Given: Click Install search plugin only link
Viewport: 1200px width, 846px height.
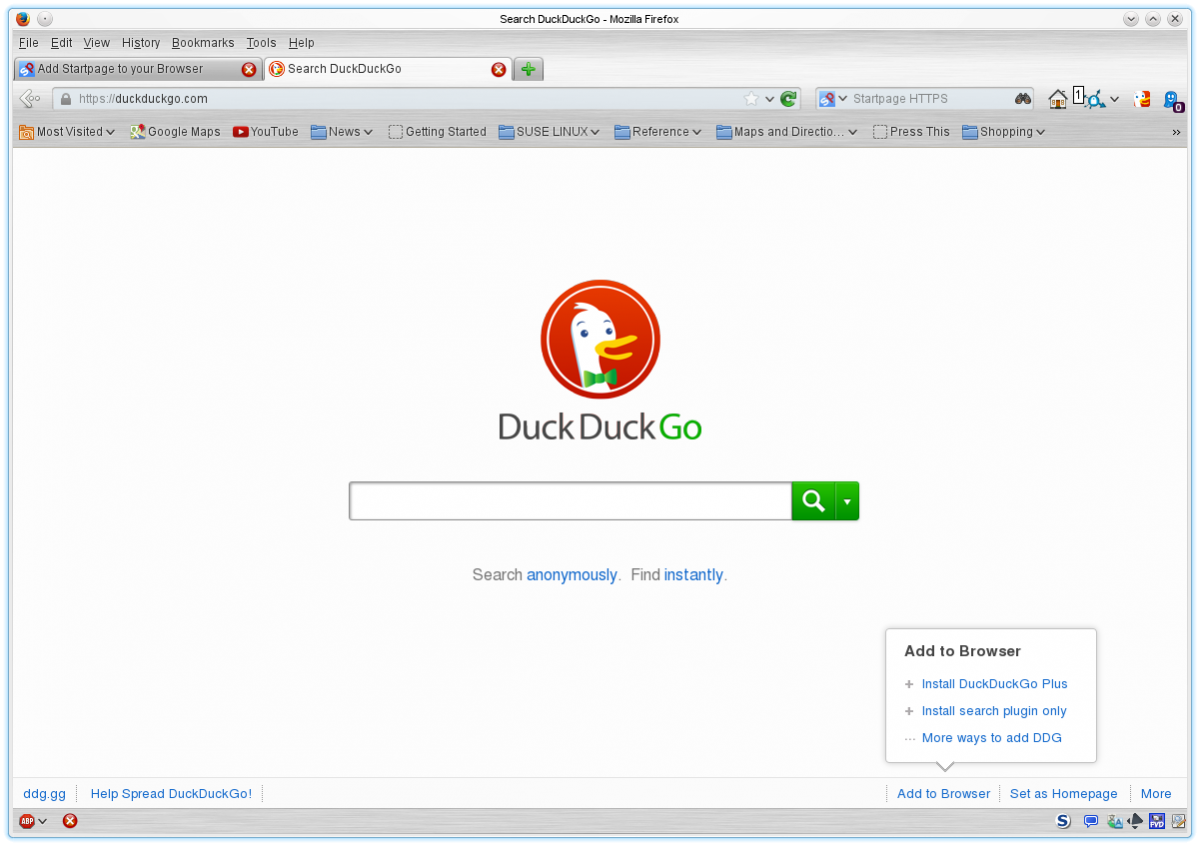Looking at the screenshot, I should point(994,711).
